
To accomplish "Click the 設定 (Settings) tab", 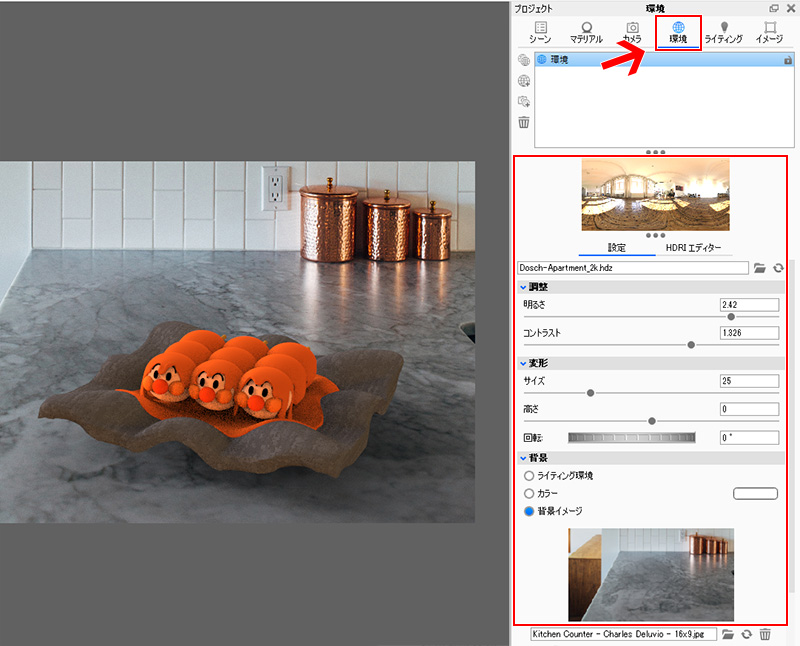I will [616, 247].
